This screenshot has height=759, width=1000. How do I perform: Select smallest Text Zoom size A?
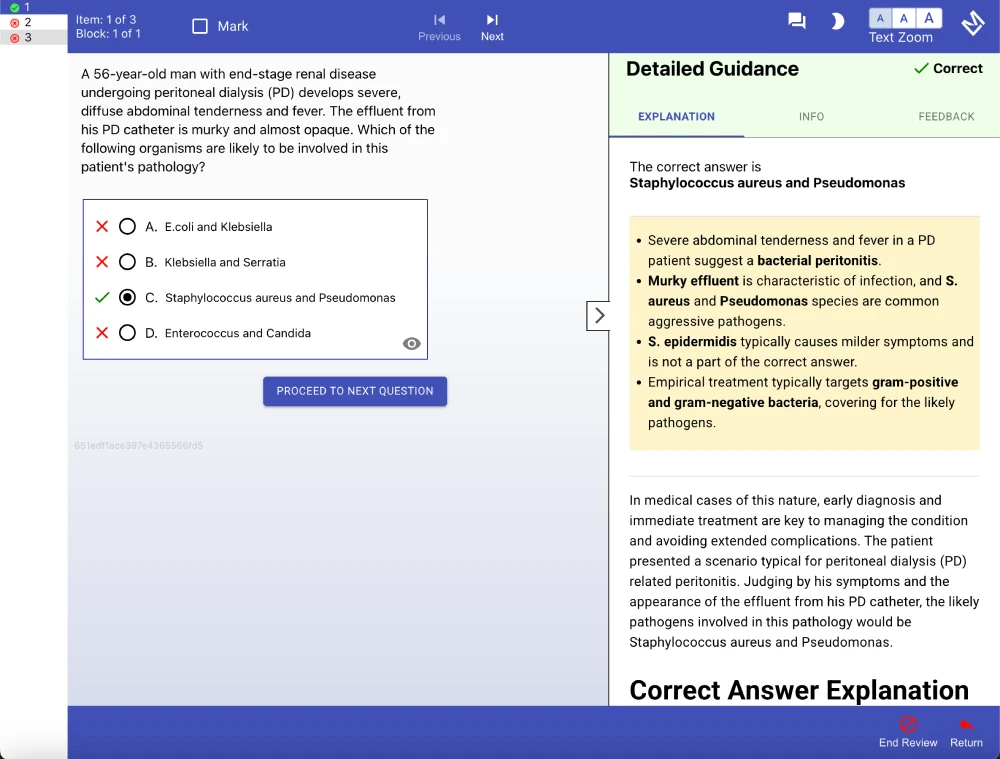pos(880,18)
